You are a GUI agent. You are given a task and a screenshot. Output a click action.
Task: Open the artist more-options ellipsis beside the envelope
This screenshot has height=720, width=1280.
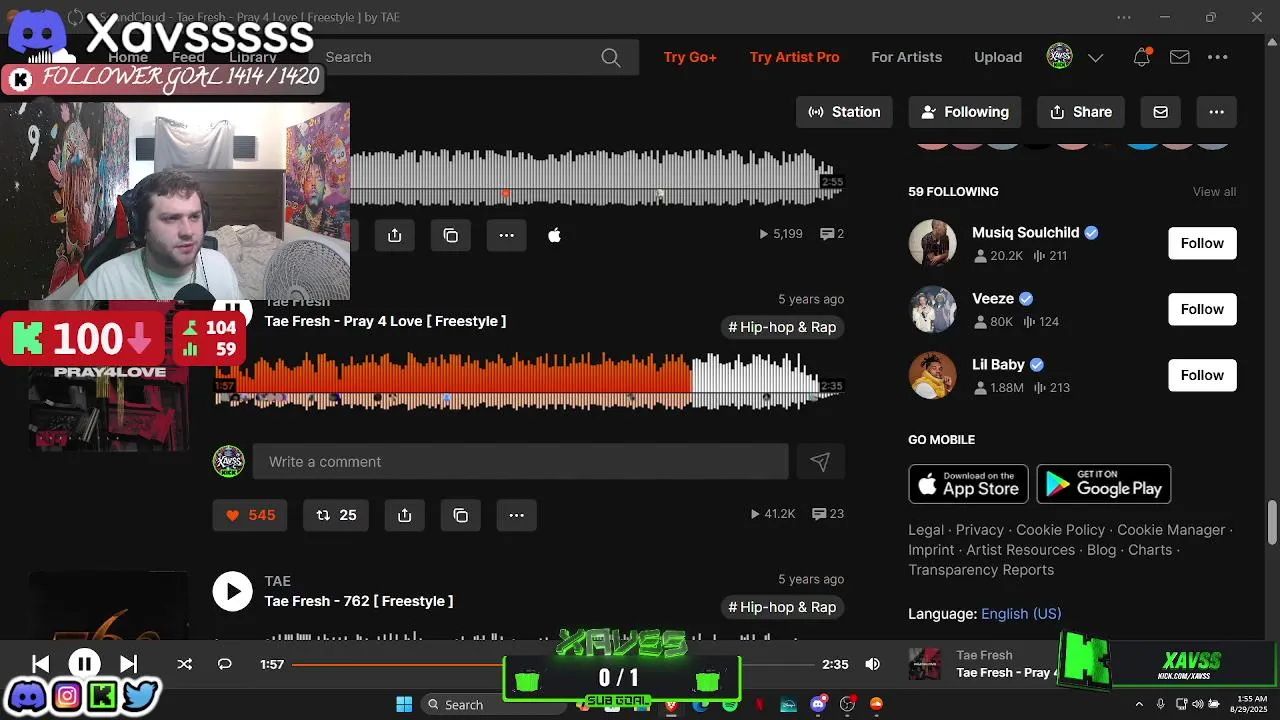[x=1217, y=112]
